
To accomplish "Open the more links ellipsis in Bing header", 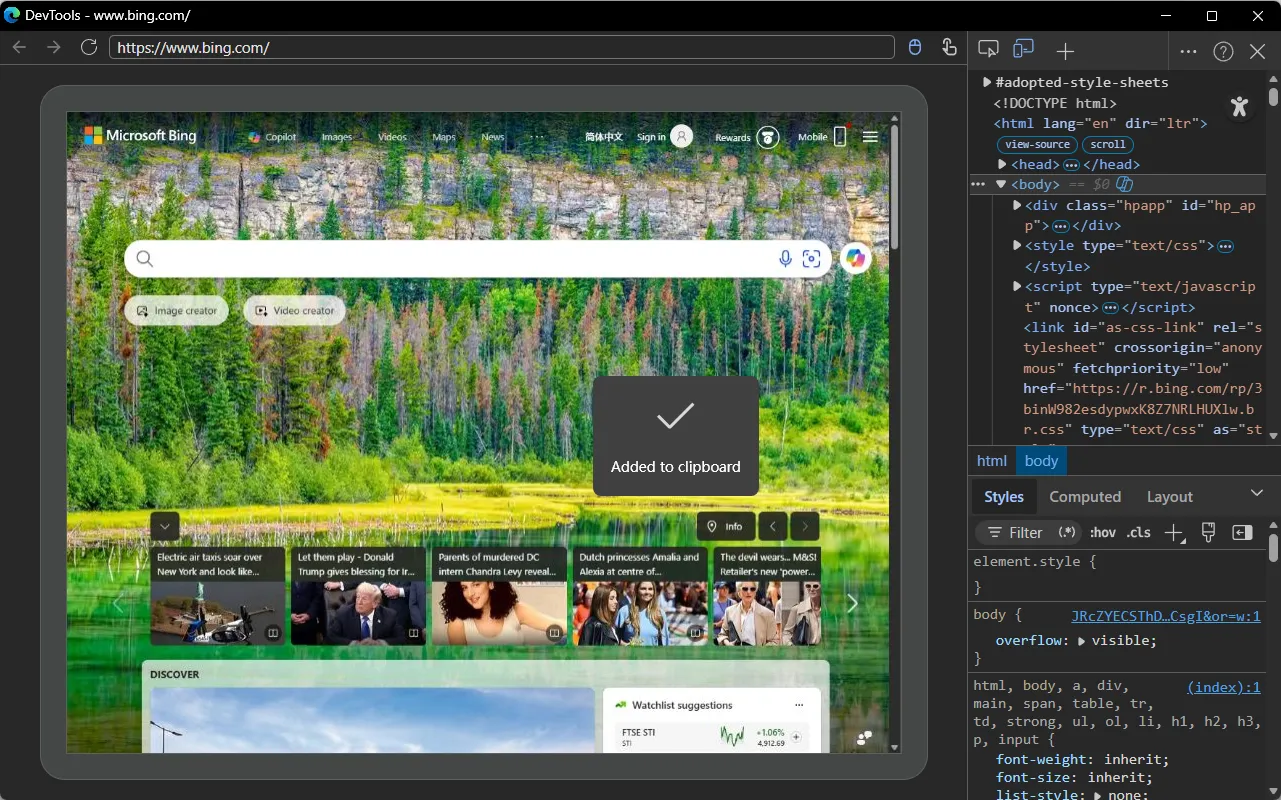I will (537, 137).
